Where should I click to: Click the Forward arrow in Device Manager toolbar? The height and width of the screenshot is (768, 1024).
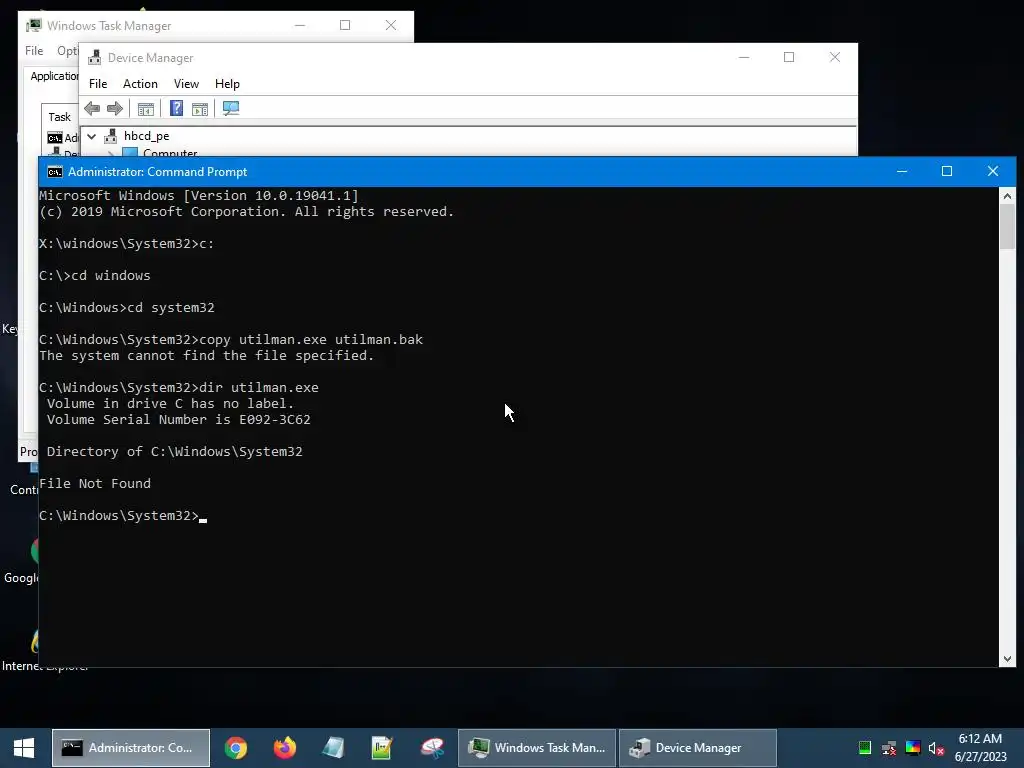[x=115, y=108]
